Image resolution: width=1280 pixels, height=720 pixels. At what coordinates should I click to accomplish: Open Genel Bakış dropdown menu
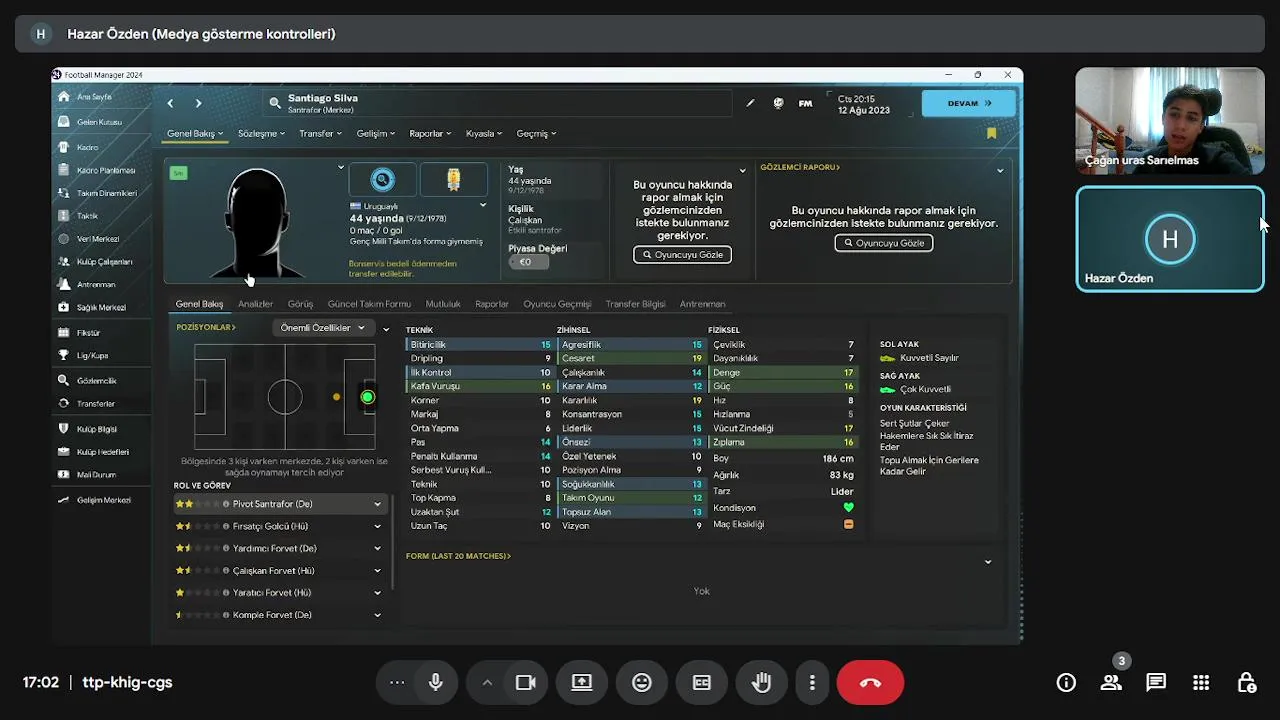(195, 133)
